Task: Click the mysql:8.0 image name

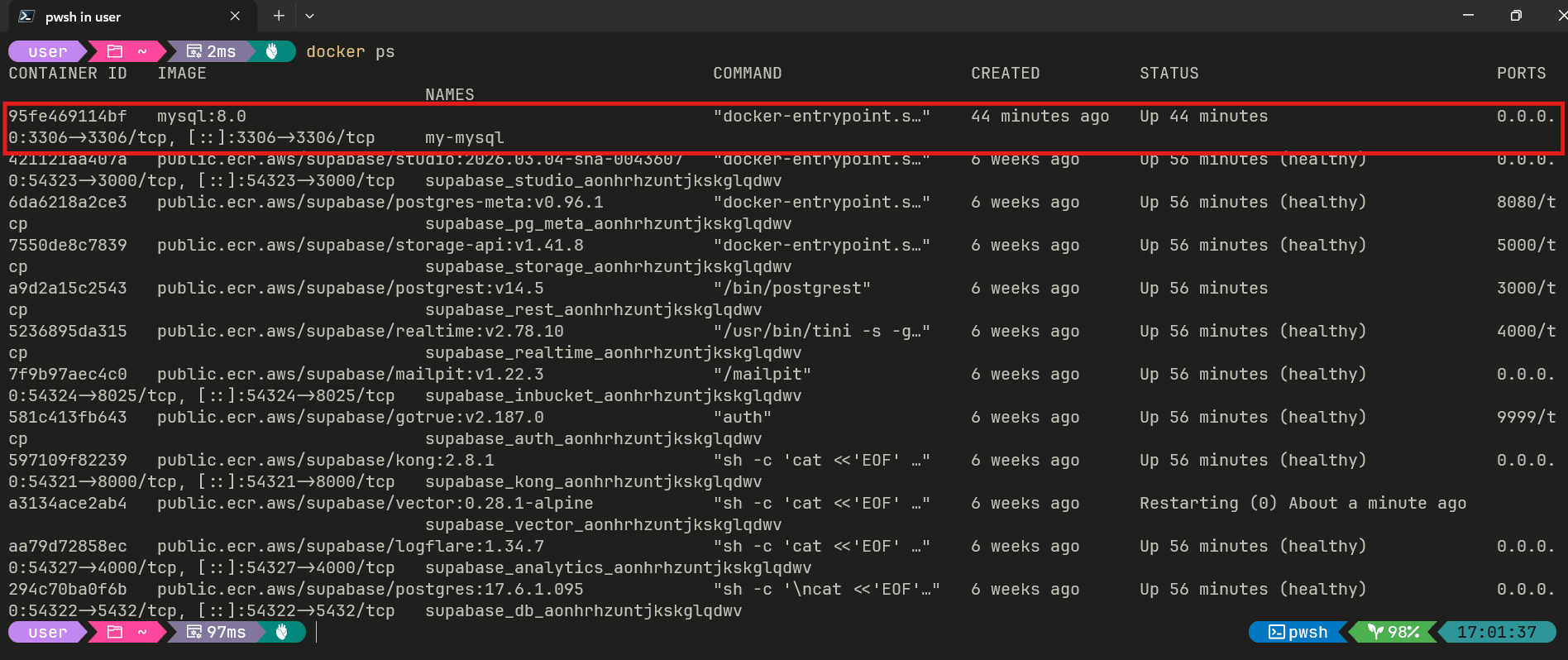Action: point(202,116)
